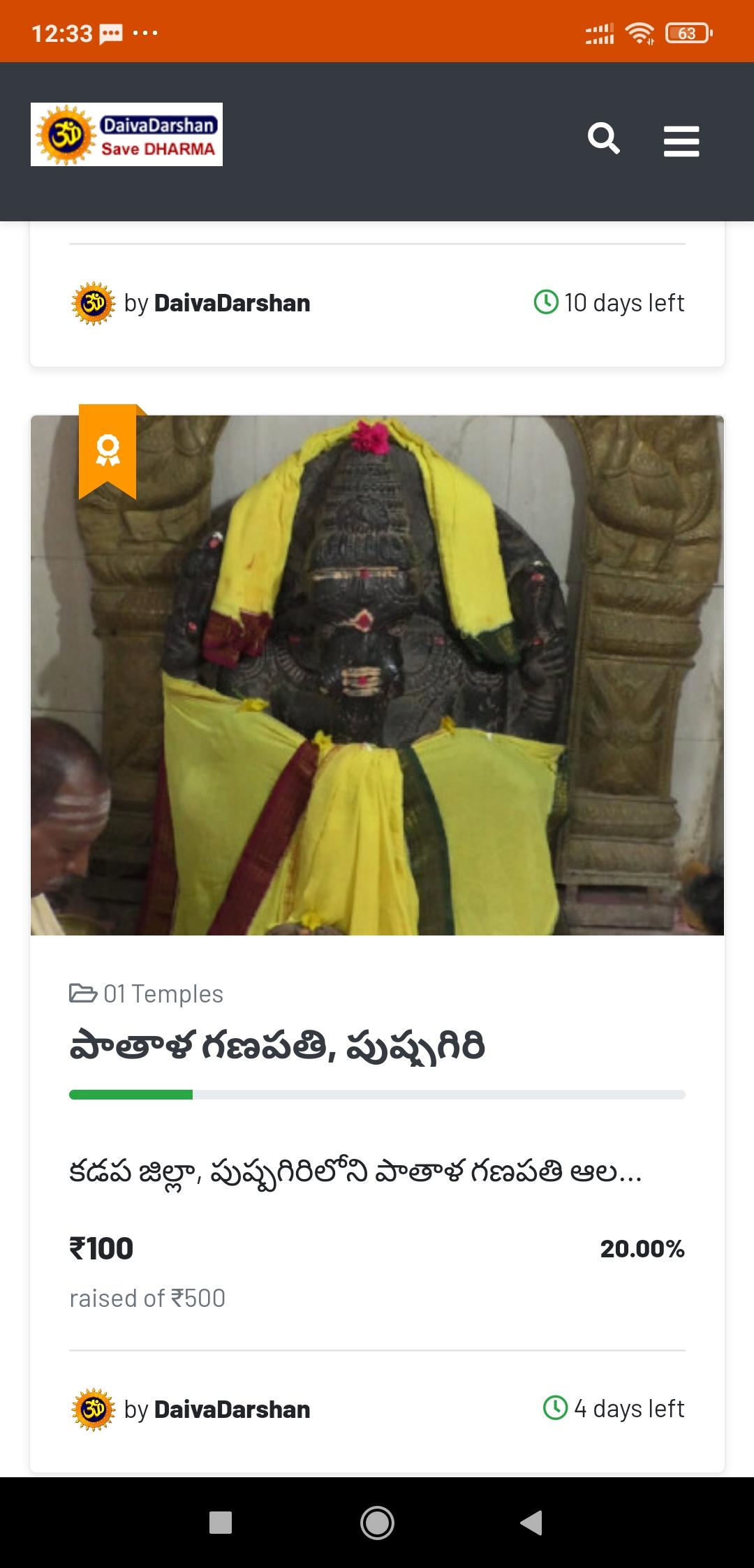Click the green campaign progress bar

(x=377, y=1095)
